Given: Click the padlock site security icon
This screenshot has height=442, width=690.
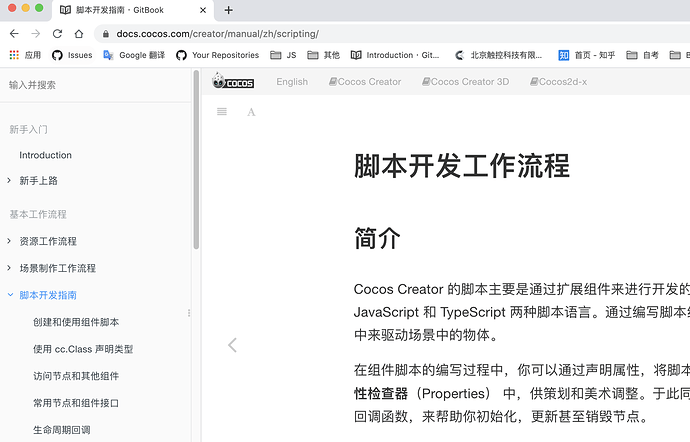Looking at the screenshot, I should click(106, 34).
